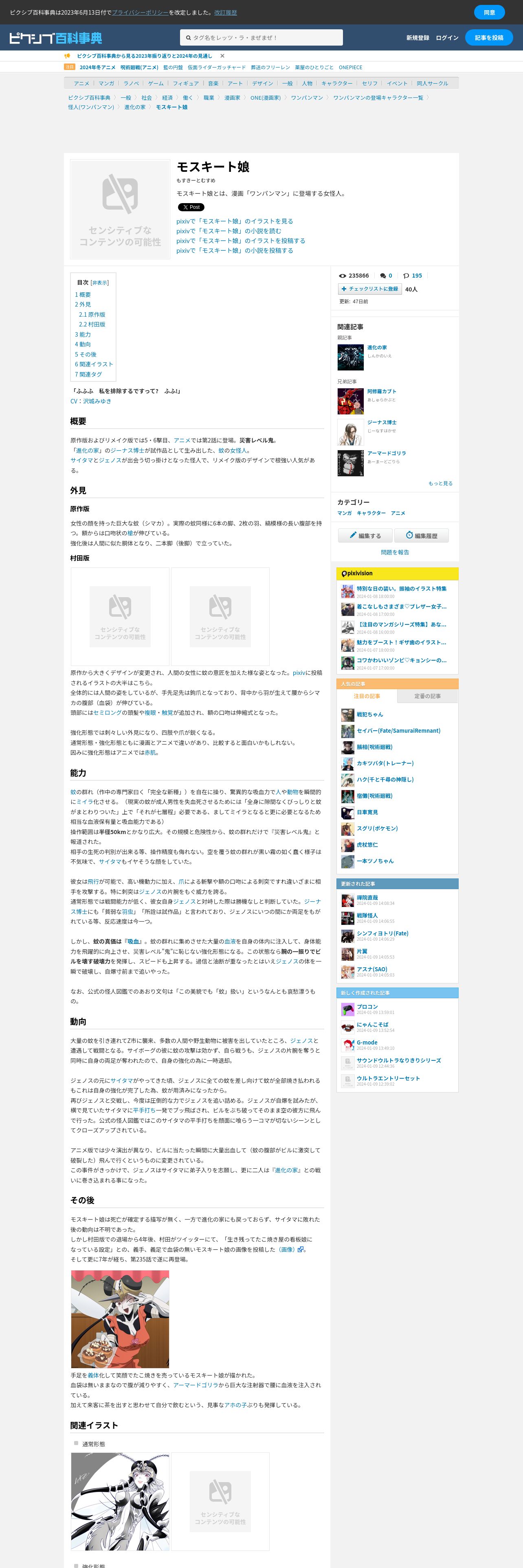The image size is (523, 1568).
Task: Click the view count eye icon
Action: 342,276
